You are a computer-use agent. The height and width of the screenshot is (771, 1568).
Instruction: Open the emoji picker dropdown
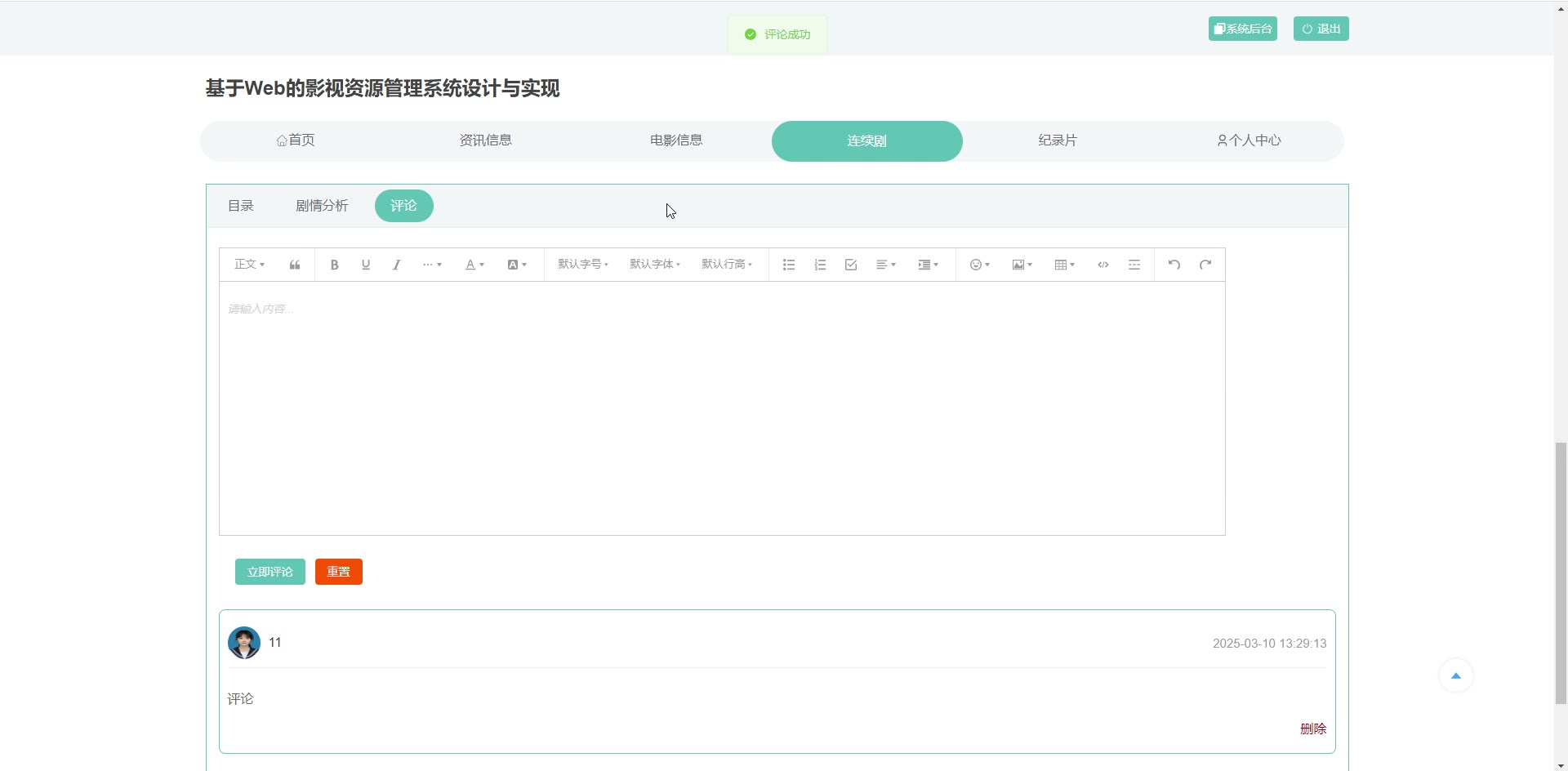pyautogui.click(x=979, y=265)
